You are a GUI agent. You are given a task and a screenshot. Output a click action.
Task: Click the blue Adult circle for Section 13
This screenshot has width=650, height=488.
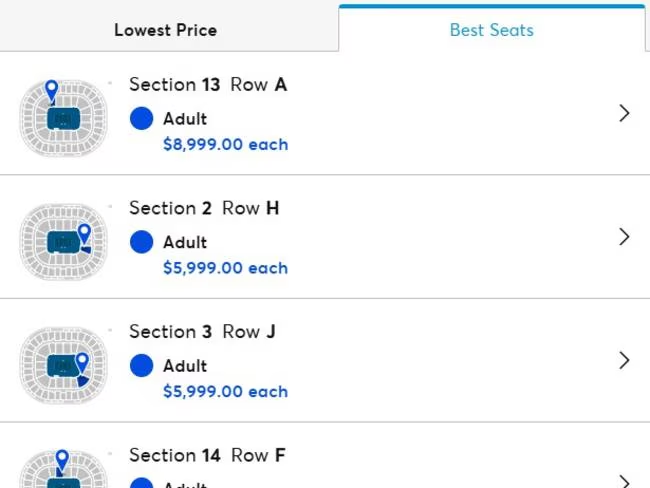142,119
